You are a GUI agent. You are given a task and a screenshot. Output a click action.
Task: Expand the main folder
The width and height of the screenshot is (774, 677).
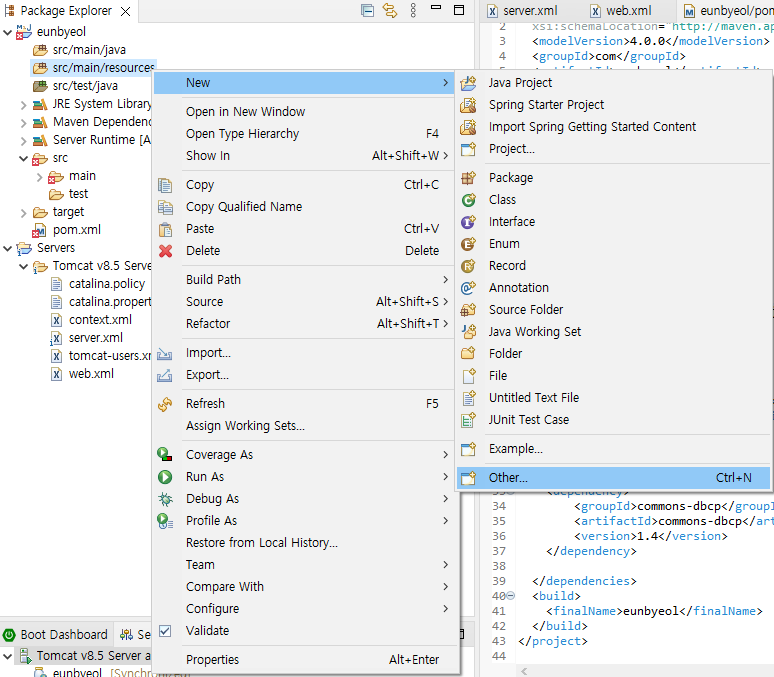(39, 177)
